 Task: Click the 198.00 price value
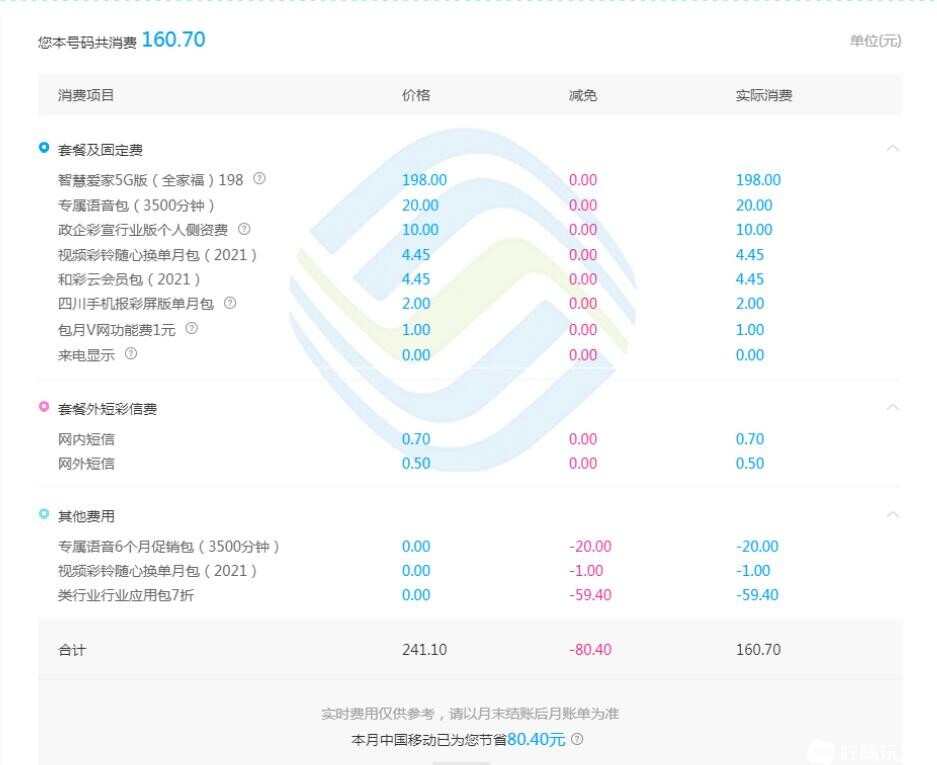point(424,180)
